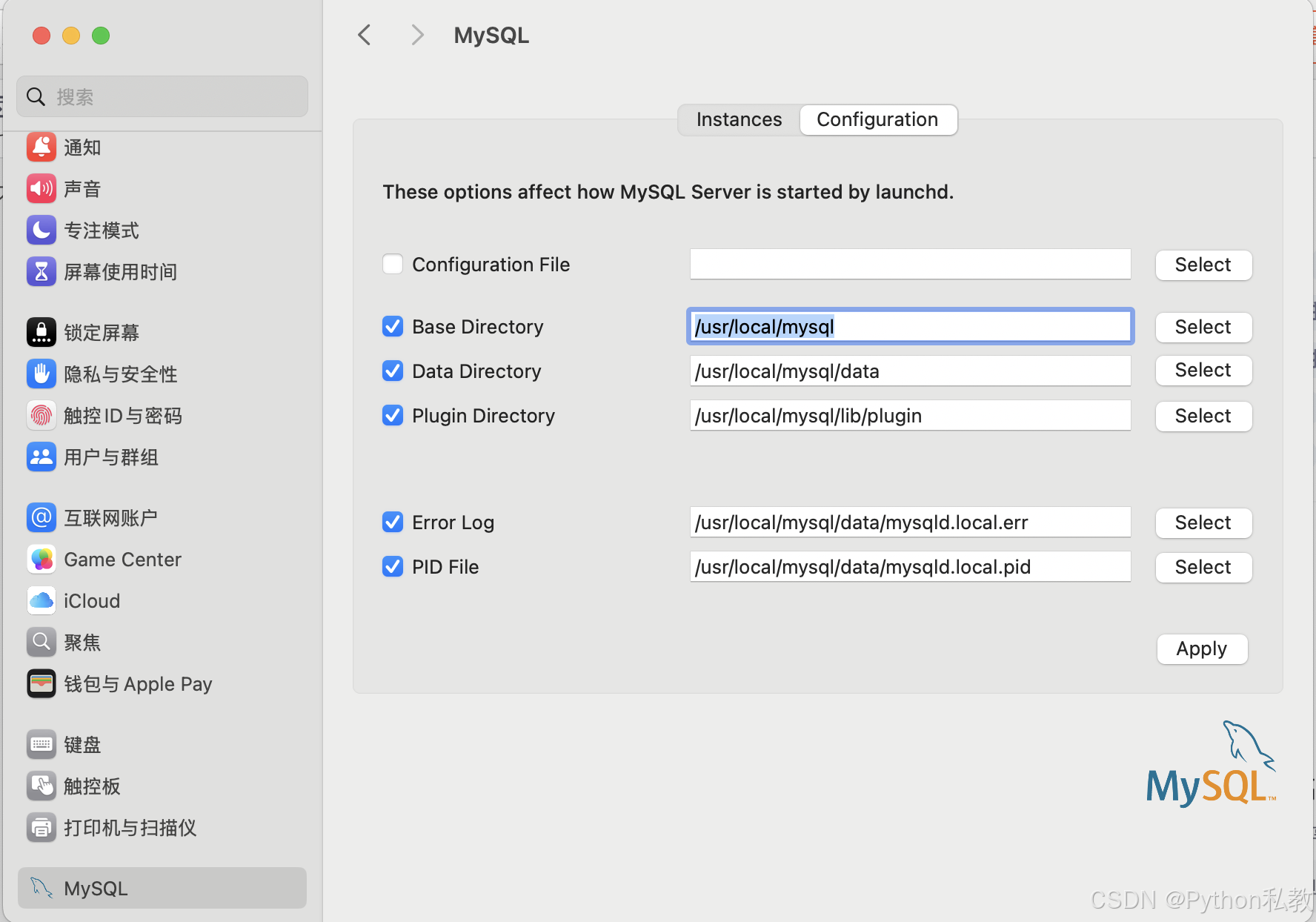
Task: Switch to the Configuration tab
Action: [878, 119]
